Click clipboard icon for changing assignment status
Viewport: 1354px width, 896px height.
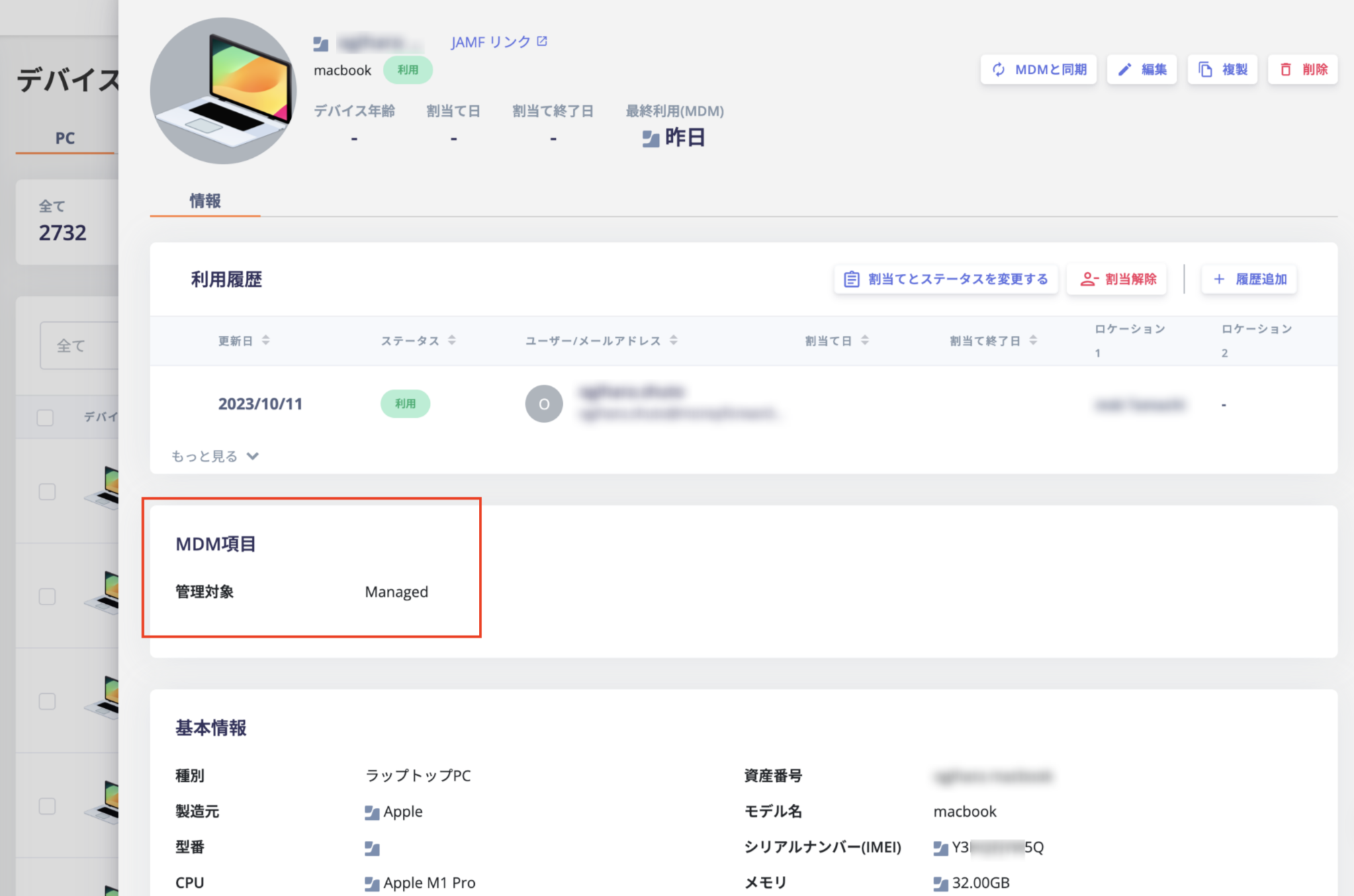point(852,279)
